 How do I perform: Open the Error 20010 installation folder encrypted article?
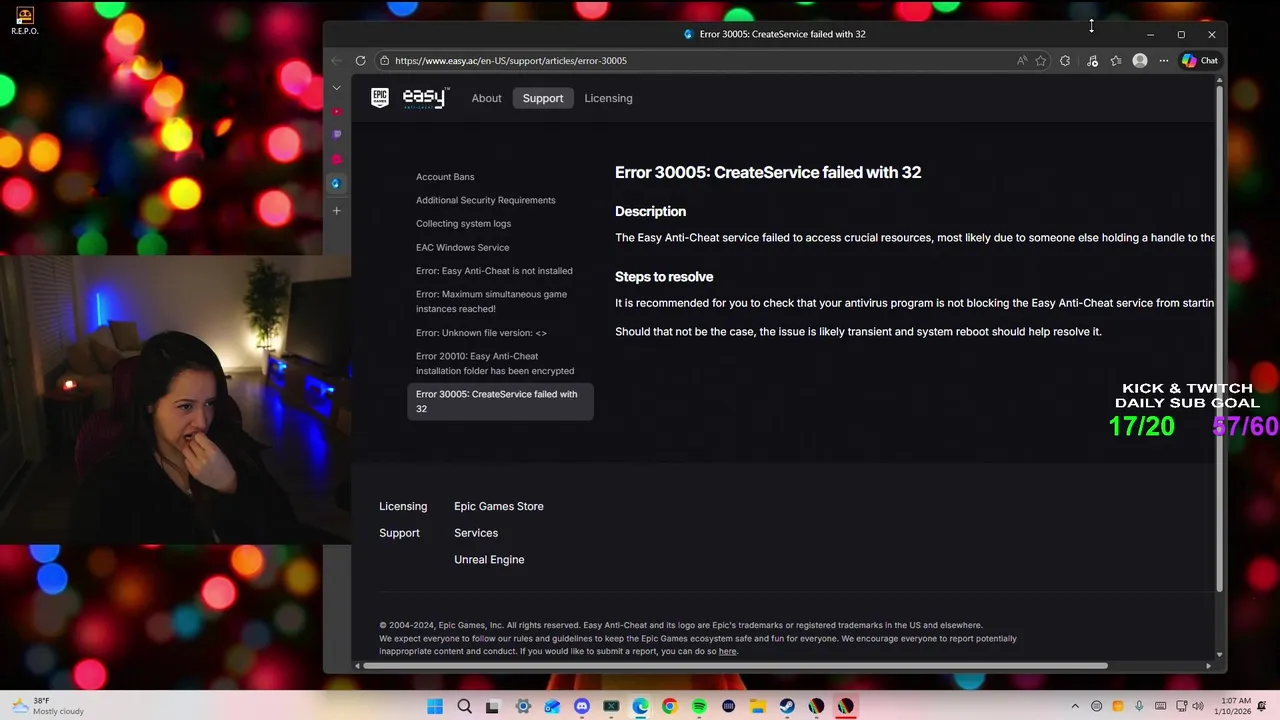[x=495, y=363]
